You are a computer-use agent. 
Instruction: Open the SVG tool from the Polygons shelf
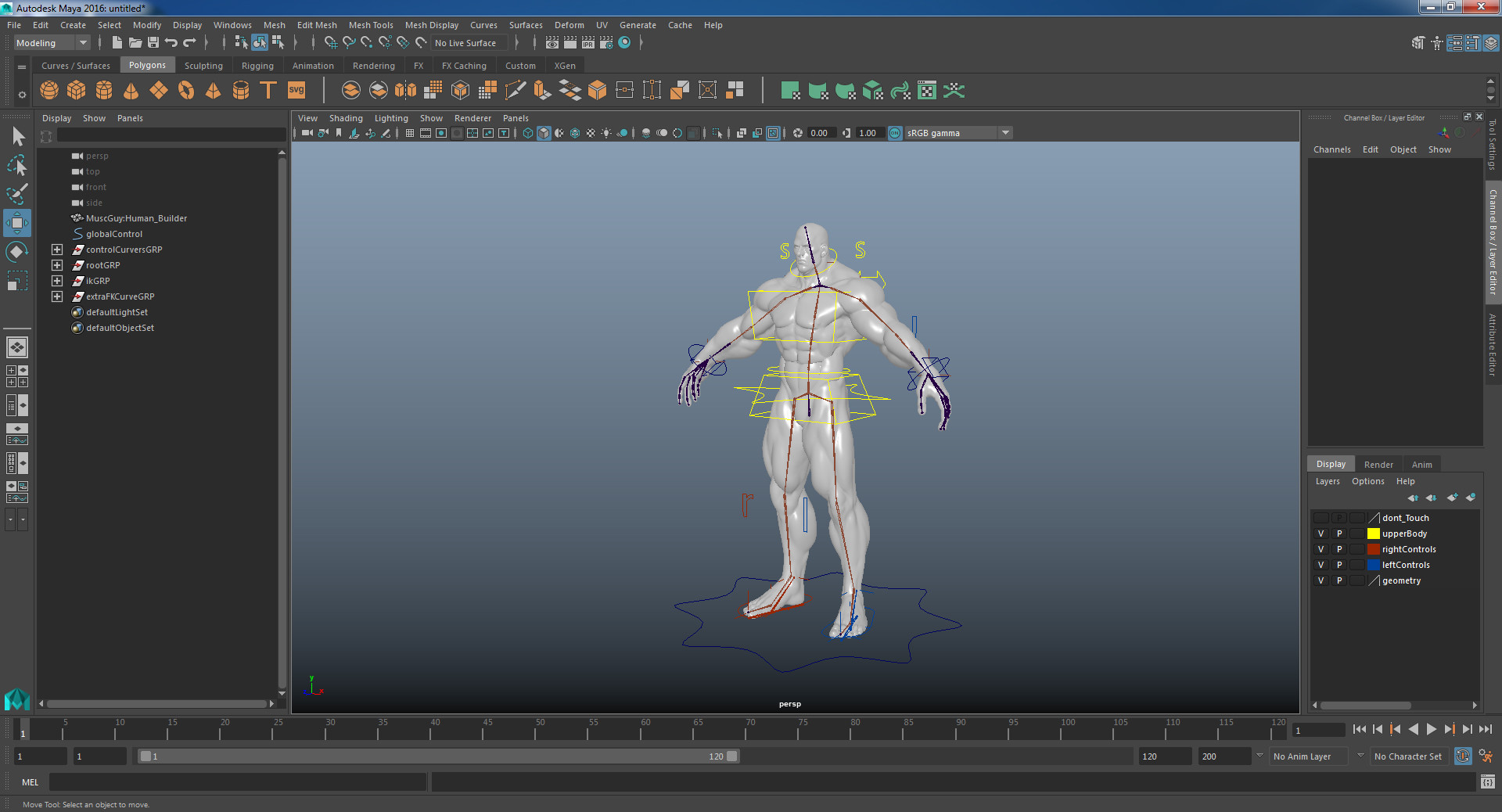coord(296,90)
